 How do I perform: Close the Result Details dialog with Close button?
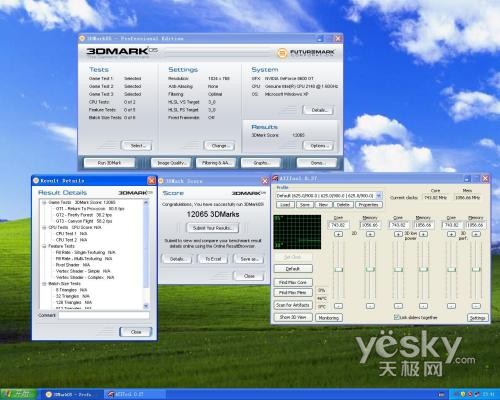(x=136, y=332)
